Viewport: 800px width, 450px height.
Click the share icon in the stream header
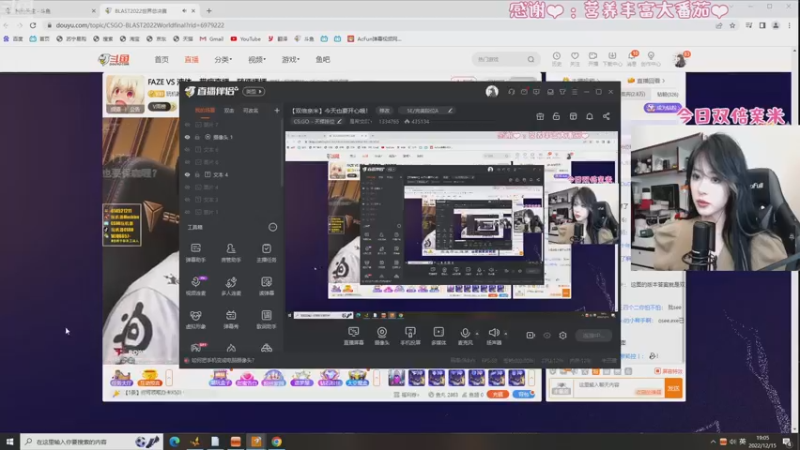[606, 116]
